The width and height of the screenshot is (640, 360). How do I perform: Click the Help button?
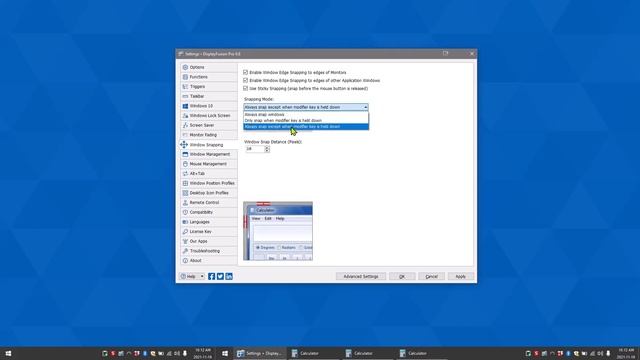(189, 276)
